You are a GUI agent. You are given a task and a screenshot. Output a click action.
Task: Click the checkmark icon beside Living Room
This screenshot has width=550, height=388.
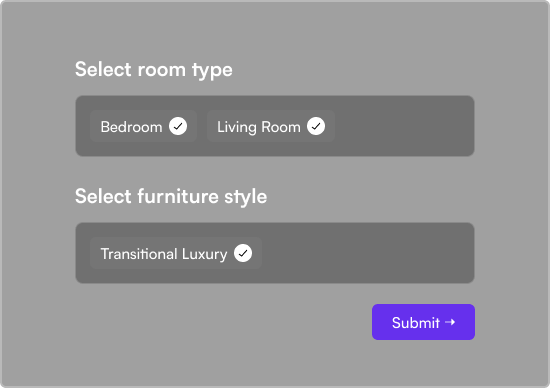[x=316, y=126]
